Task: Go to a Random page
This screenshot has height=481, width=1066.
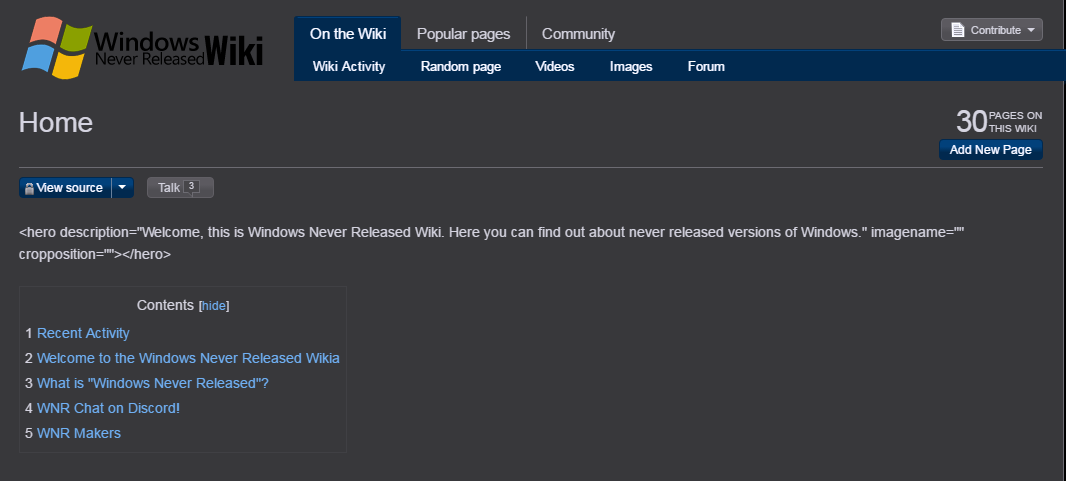Action: 460,67
